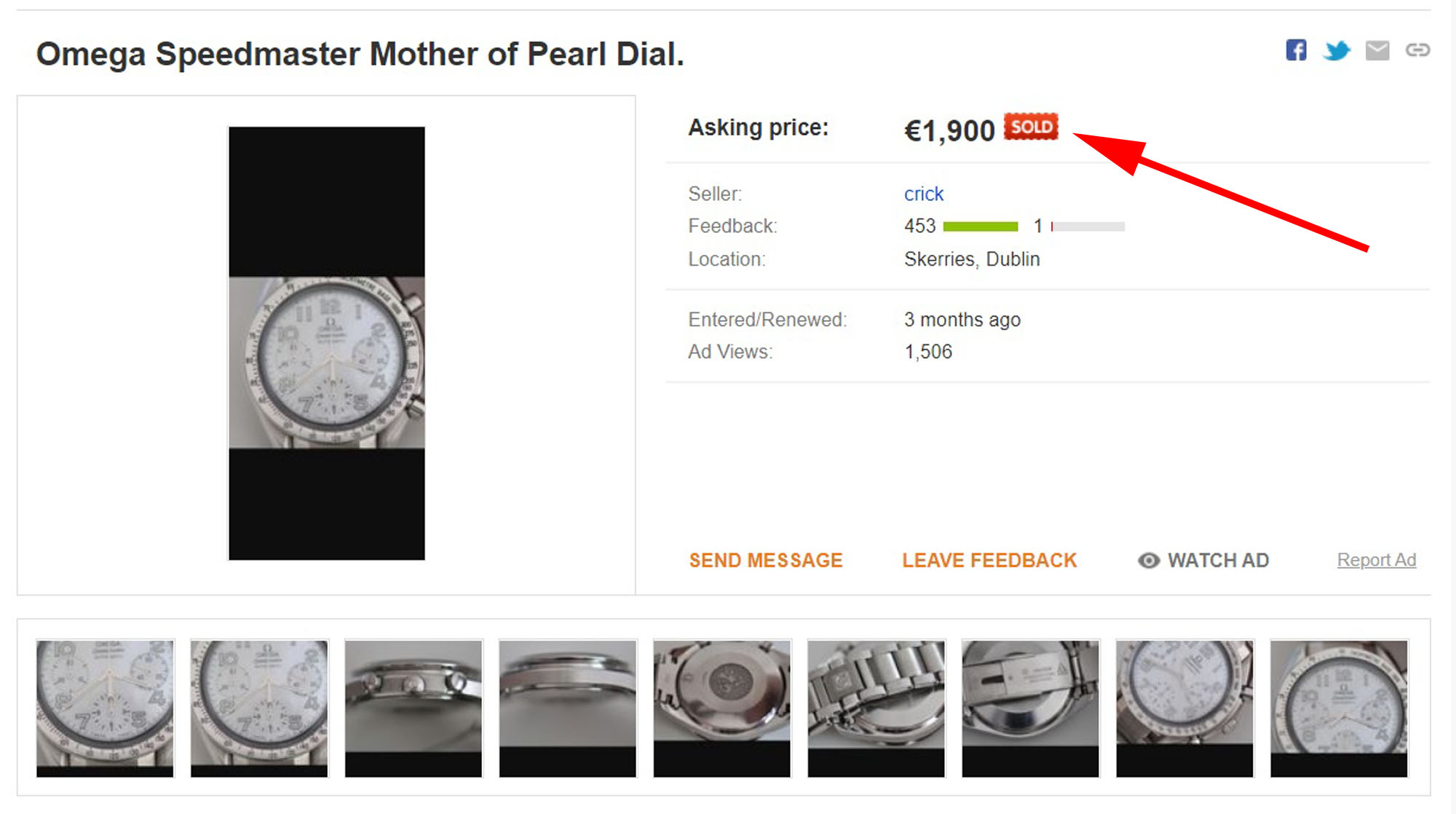
Task: Share the ad on Twitter
Action: click(1337, 50)
